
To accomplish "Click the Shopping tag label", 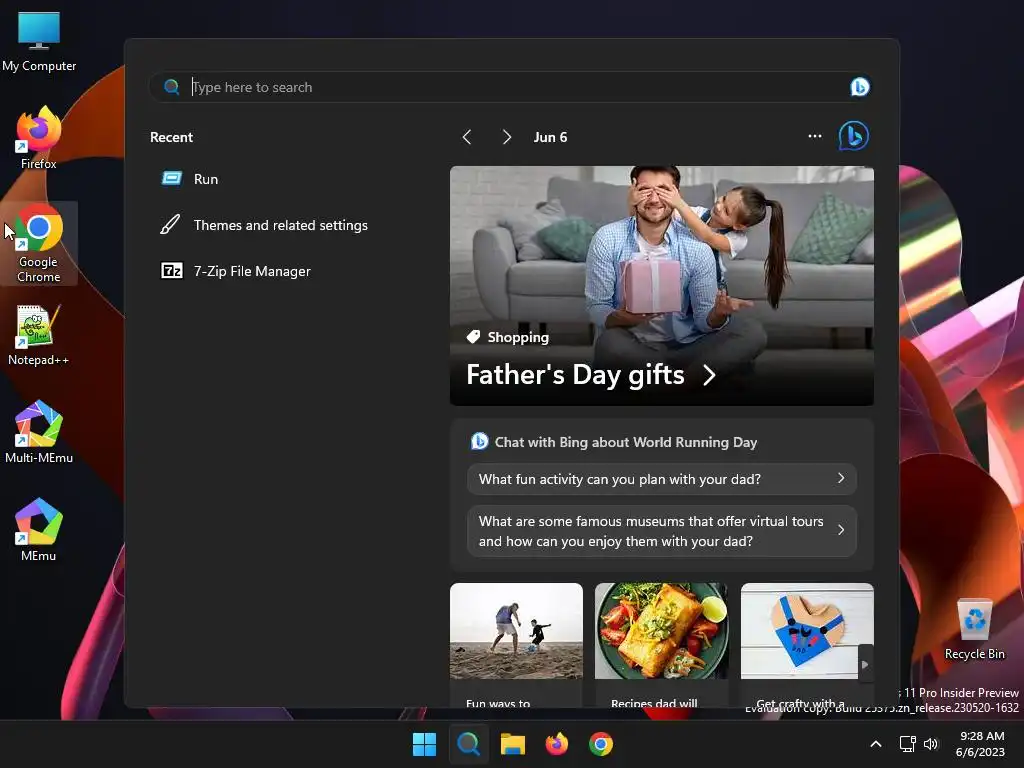I will [x=508, y=337].
